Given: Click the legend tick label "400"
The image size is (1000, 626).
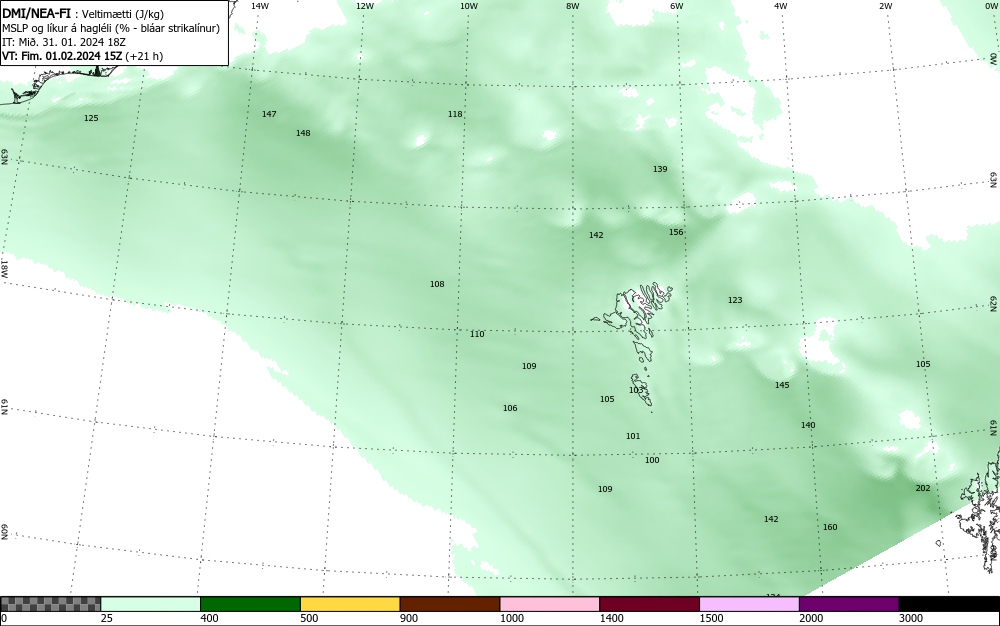Looking at the screenshot, I should pos(209,618).
